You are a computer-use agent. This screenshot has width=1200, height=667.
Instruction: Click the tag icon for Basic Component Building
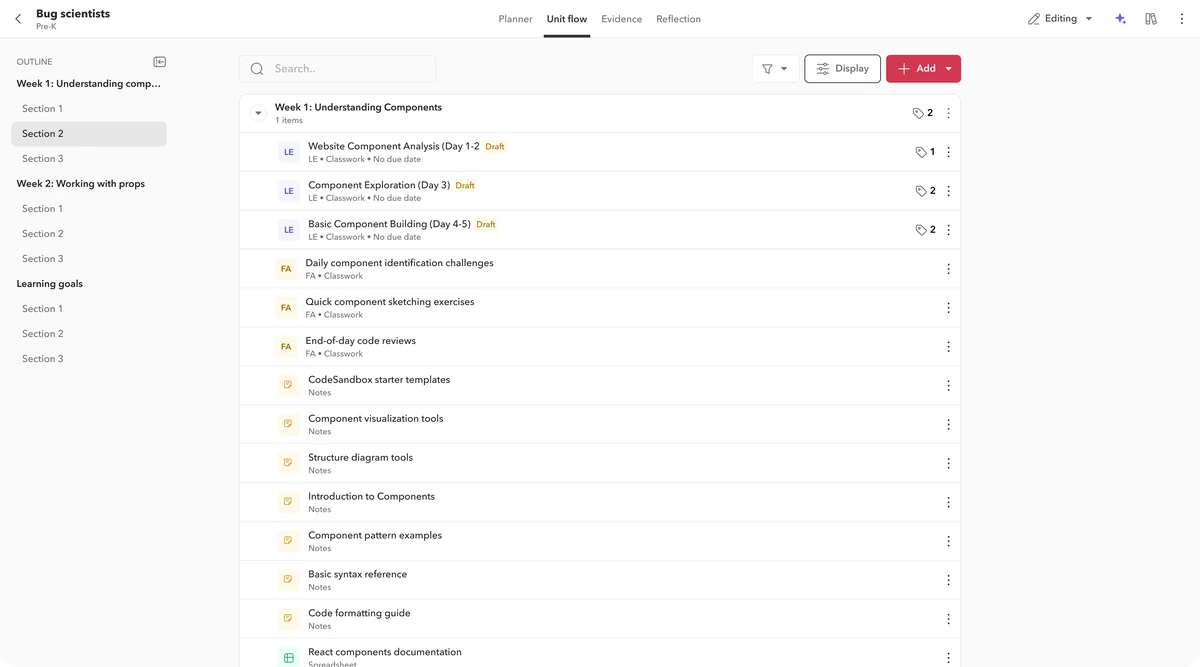pos(921,230)
